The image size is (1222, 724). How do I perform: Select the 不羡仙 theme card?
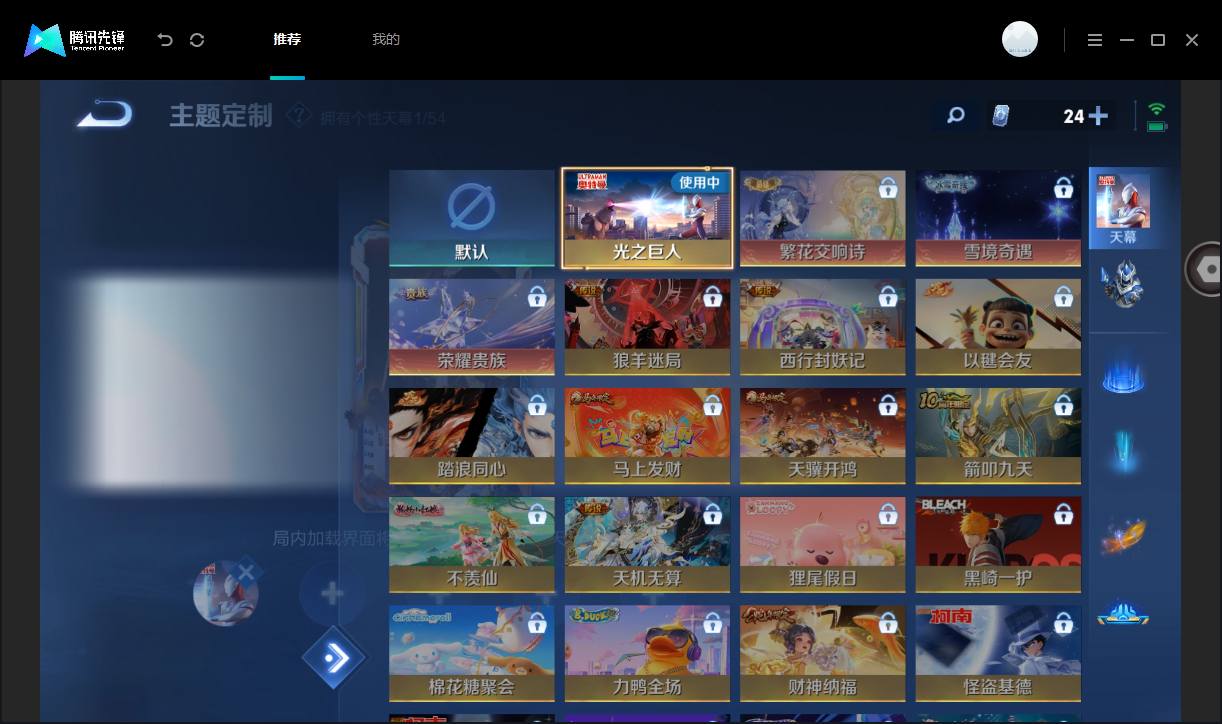point(472,545)
